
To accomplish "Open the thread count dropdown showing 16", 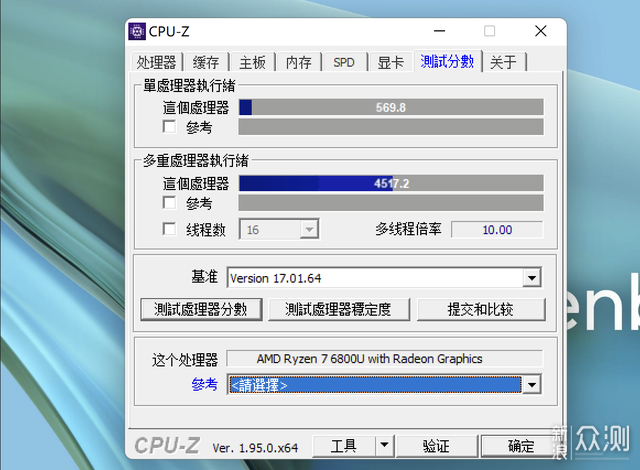I will [279, 229].
